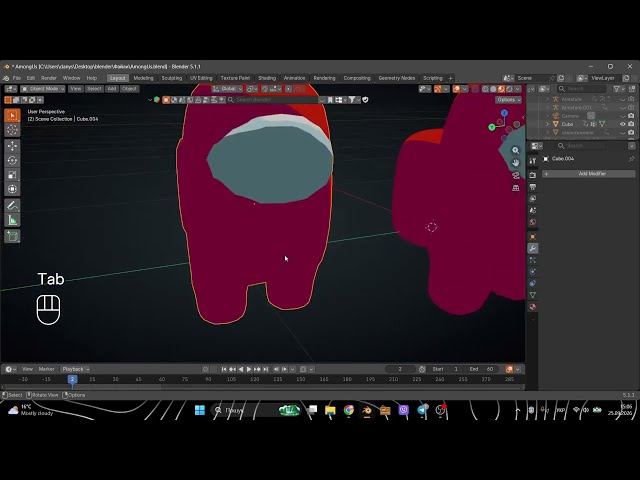The width and height of the screenshot is (640, 480).
Task: Click the Z axis on navigation gizmo
Action: coord(504,113)
